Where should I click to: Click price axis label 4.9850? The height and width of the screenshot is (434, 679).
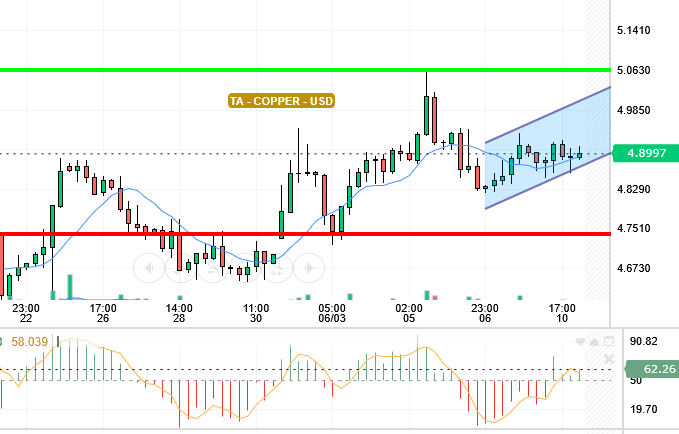coord(634,110)
